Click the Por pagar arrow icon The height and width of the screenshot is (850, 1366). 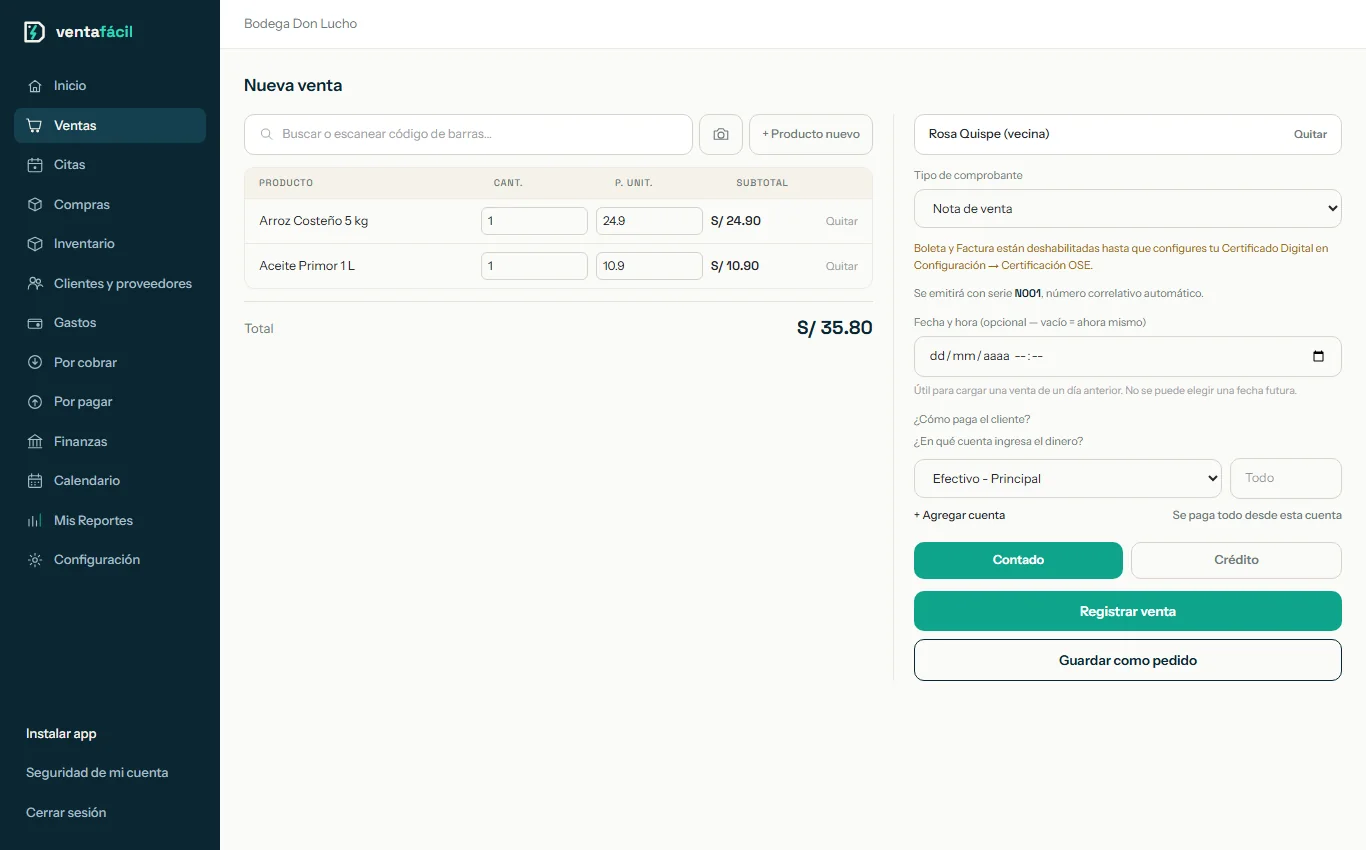coord(35,402)
